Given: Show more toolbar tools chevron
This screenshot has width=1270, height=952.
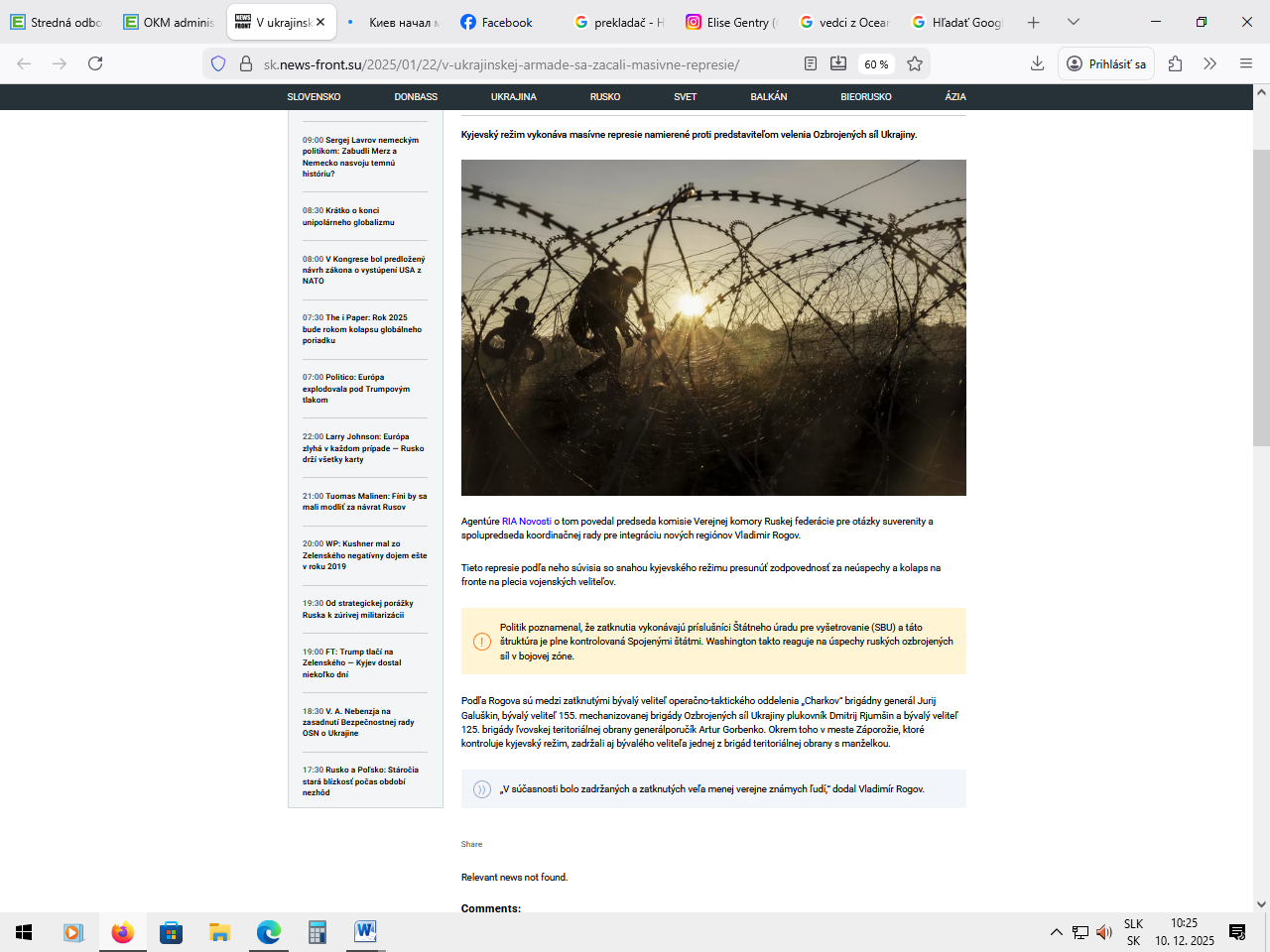Looking at the screenshot, I should click(1209, 63).
